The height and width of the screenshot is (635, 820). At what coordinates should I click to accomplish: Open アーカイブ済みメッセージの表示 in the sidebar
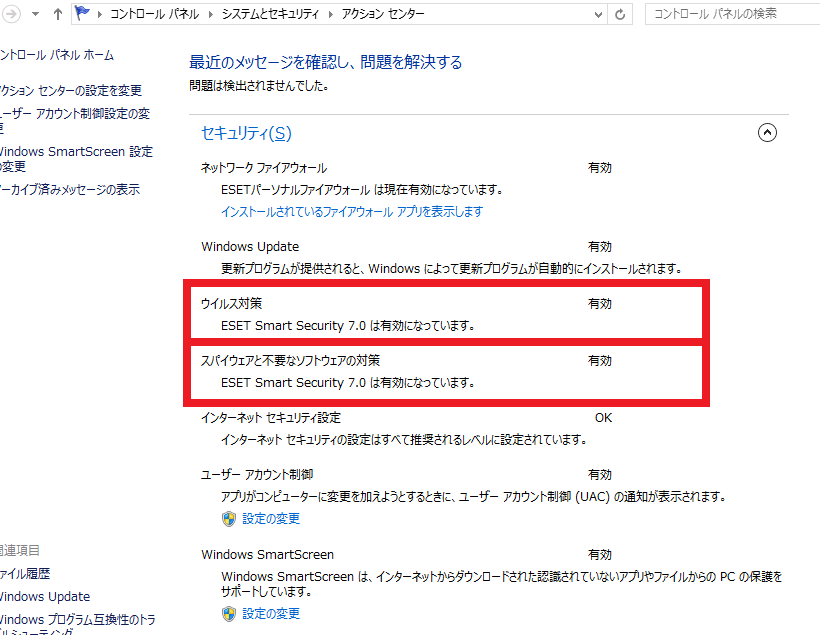(x=70, y=189)
